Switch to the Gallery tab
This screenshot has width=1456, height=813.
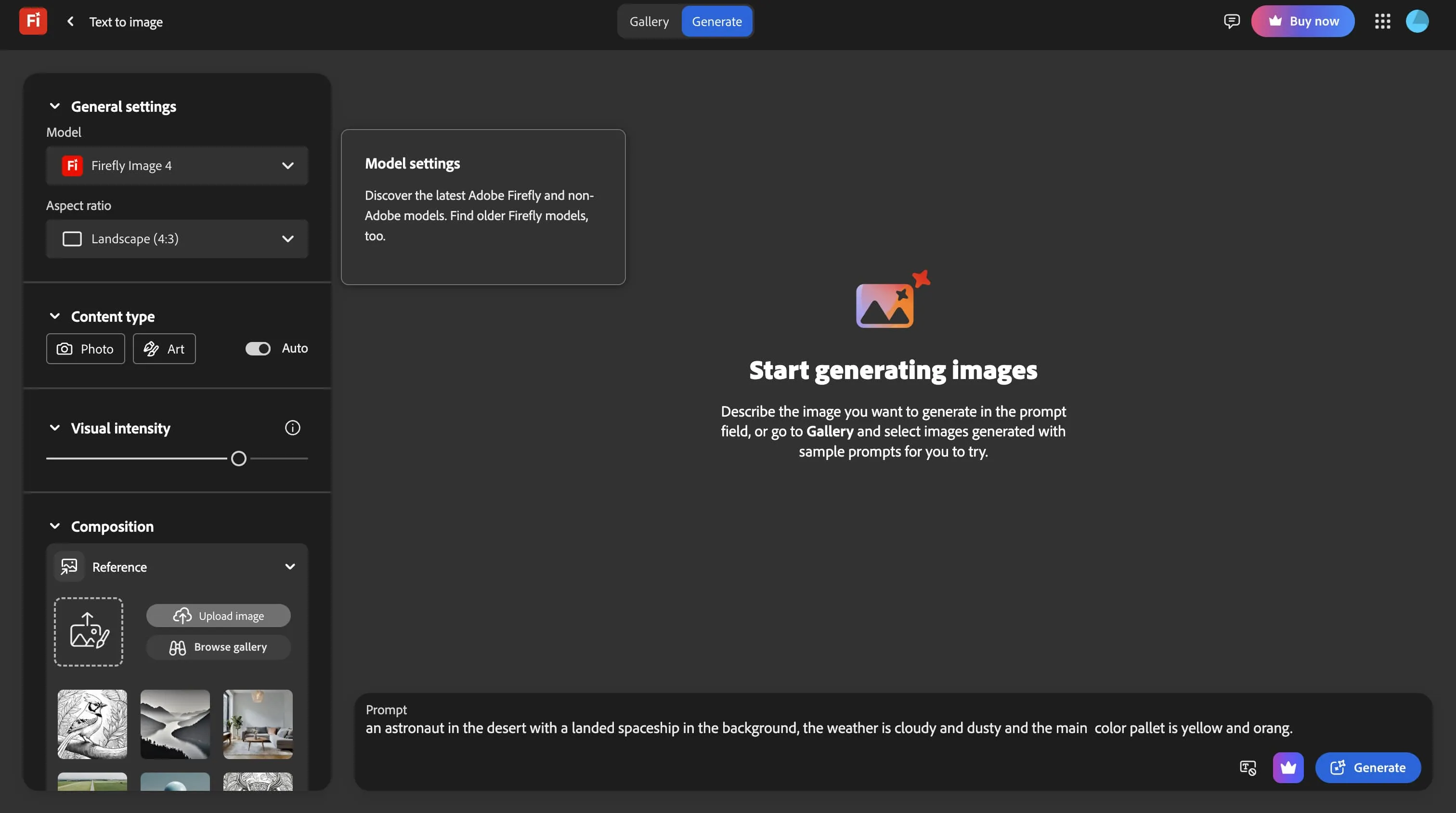[x=649, y=22]
